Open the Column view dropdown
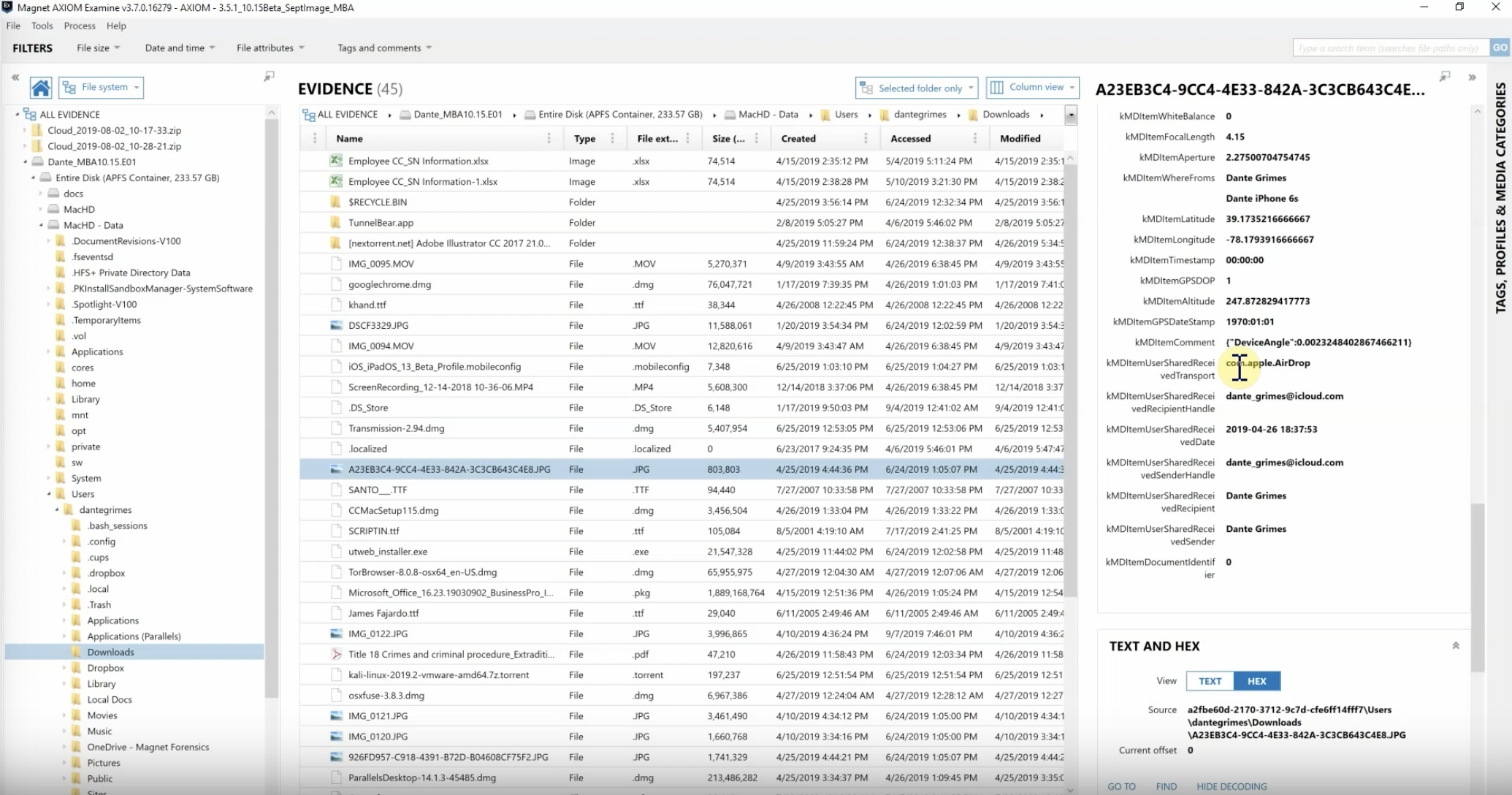The height and width of the screenshot is (795, 1512). [x=1032, y=87]
